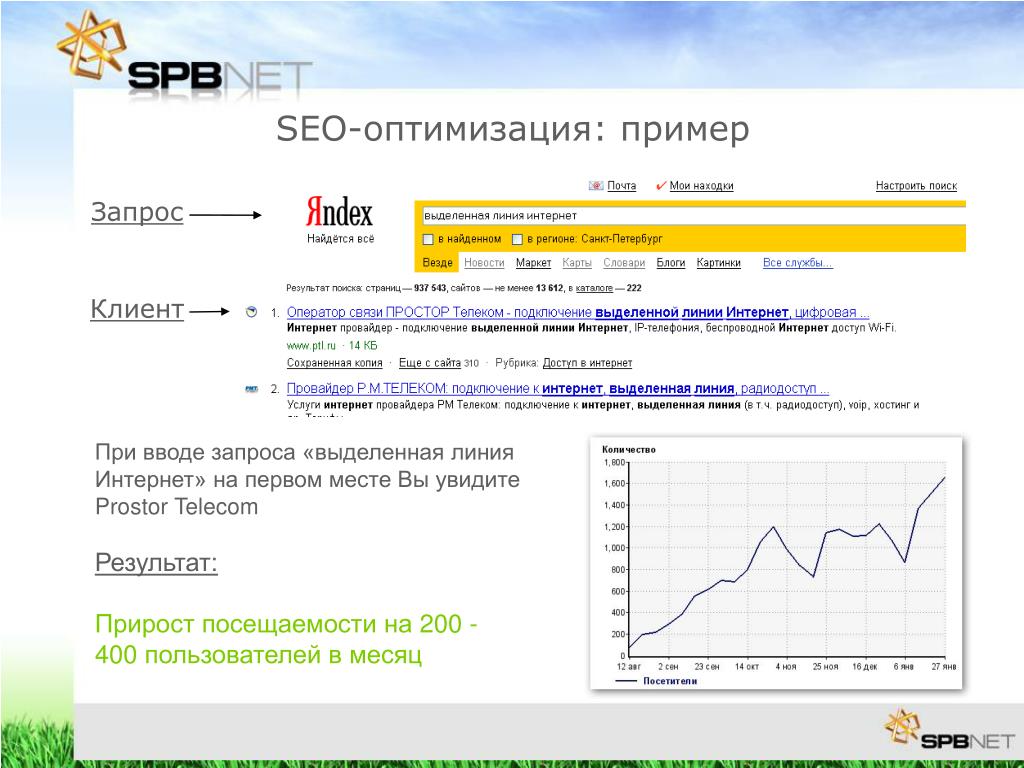Select the Везде search tab
The image size is (1024, 768).
(x=438, y=263)
